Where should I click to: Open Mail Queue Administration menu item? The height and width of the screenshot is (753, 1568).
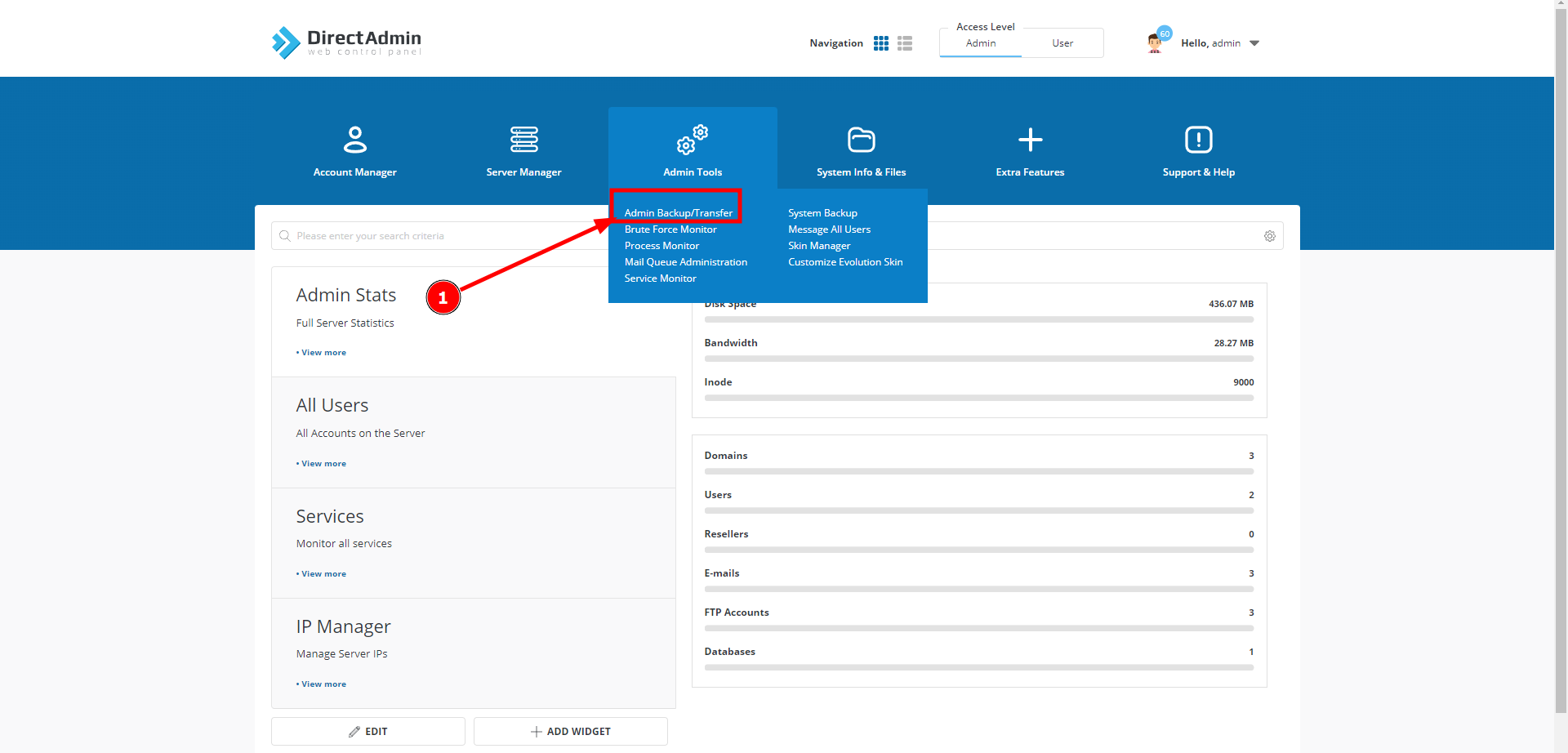coord(685,262)
